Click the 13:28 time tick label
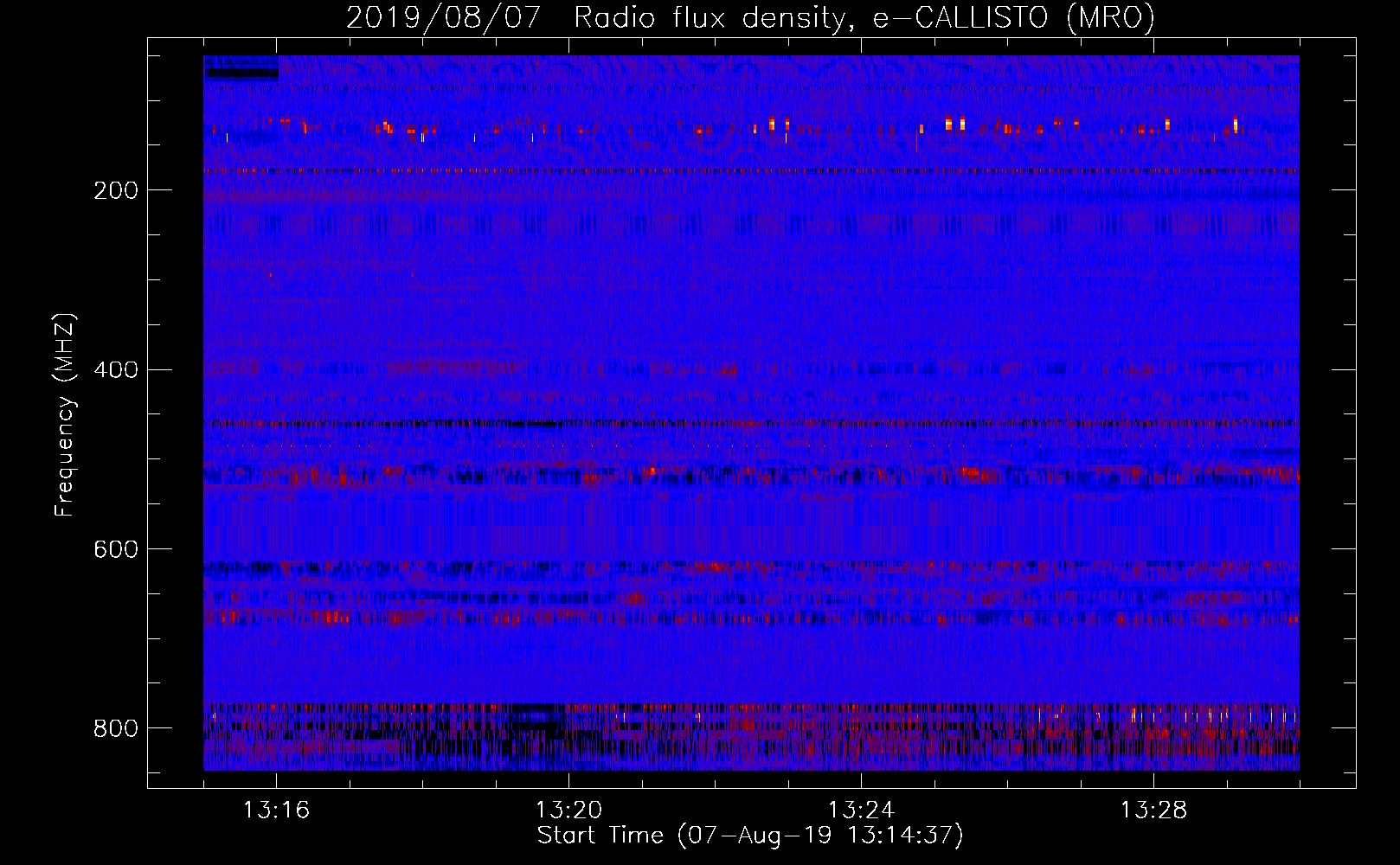 tap(1153, 811)
